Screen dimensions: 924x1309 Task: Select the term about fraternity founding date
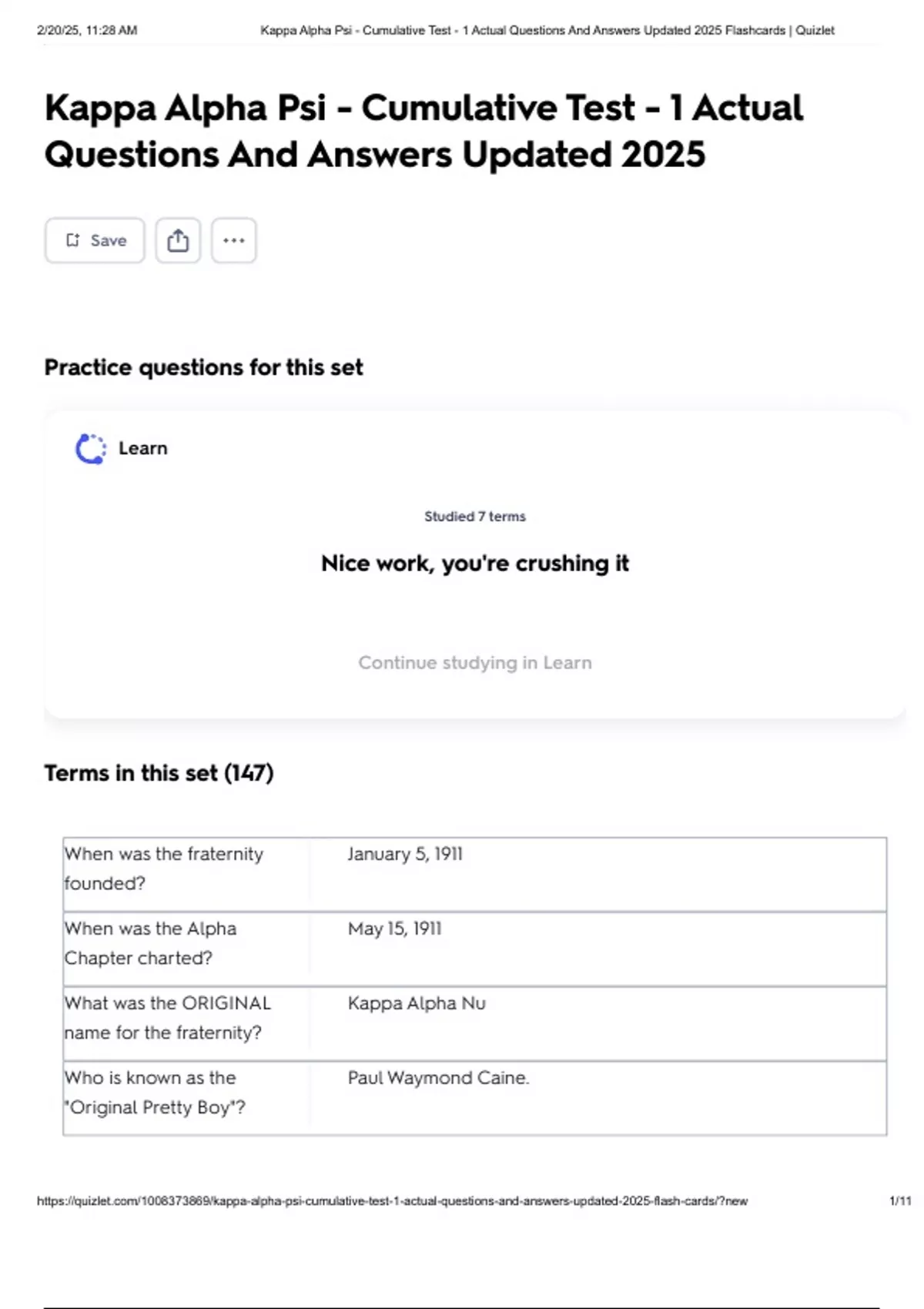[163, 869]
